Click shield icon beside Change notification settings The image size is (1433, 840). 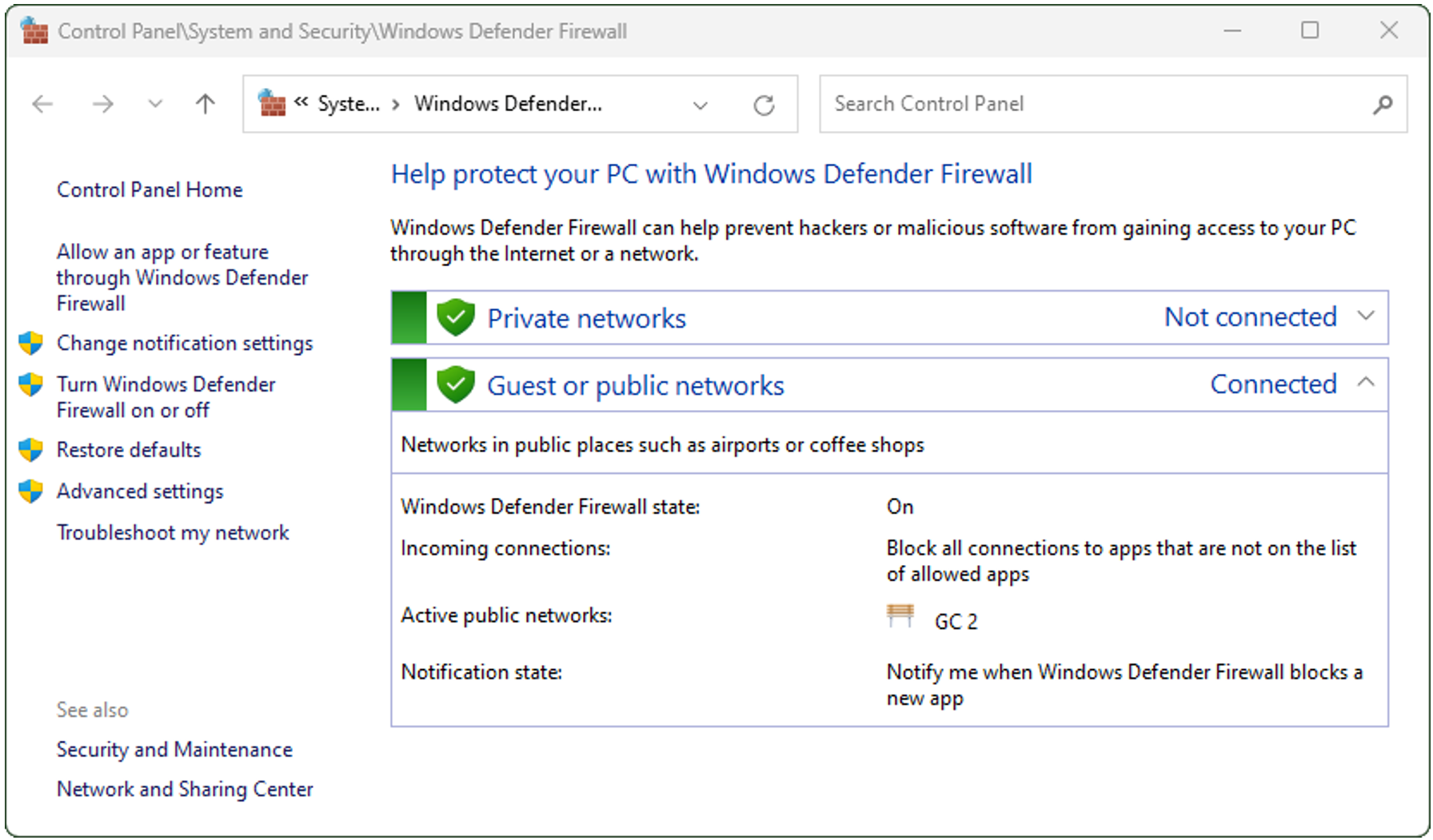tap(30, 343)
